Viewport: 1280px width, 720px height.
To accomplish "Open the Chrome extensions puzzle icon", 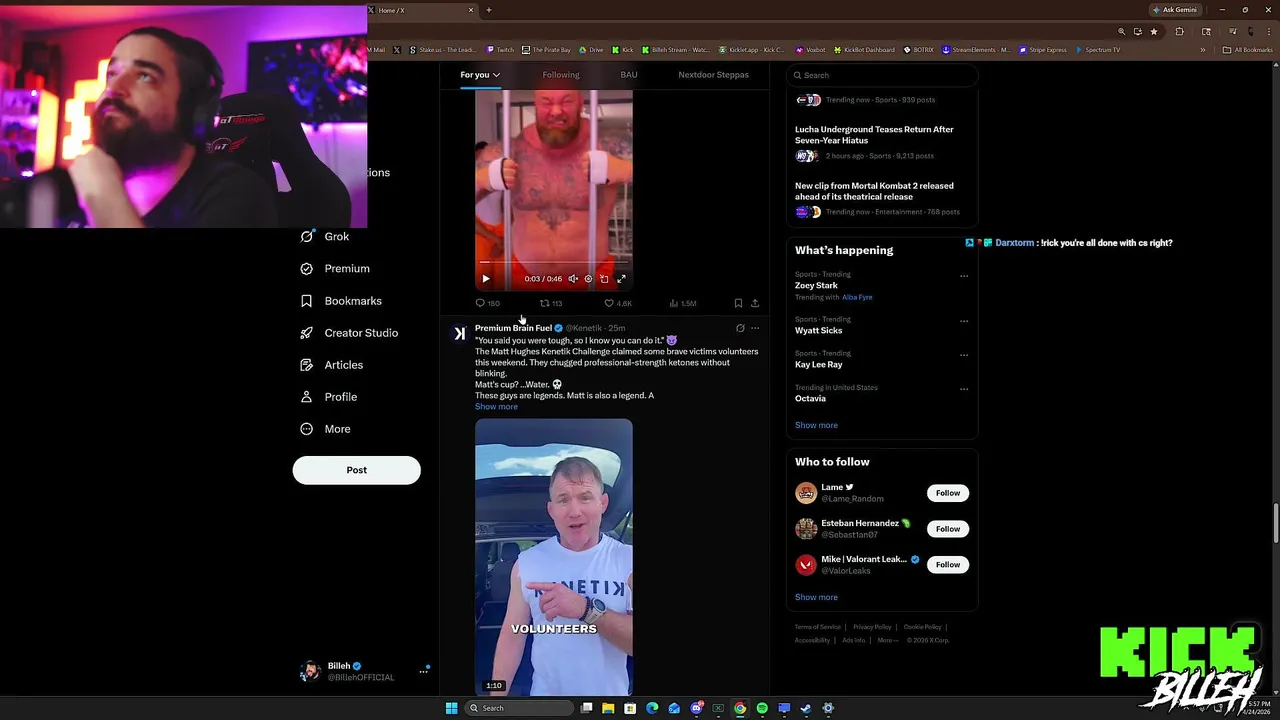I will coord(1179,32).
